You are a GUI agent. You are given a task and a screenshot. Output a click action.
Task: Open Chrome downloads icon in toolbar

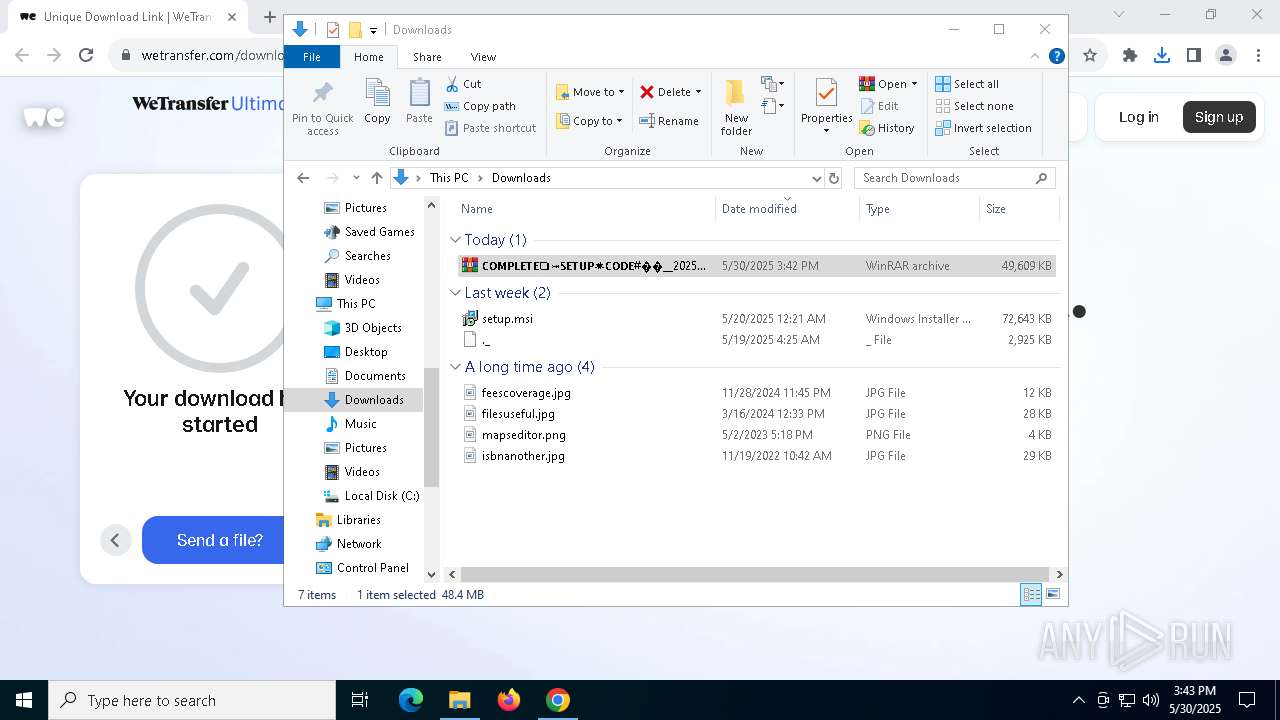(x=1161, y=56)
